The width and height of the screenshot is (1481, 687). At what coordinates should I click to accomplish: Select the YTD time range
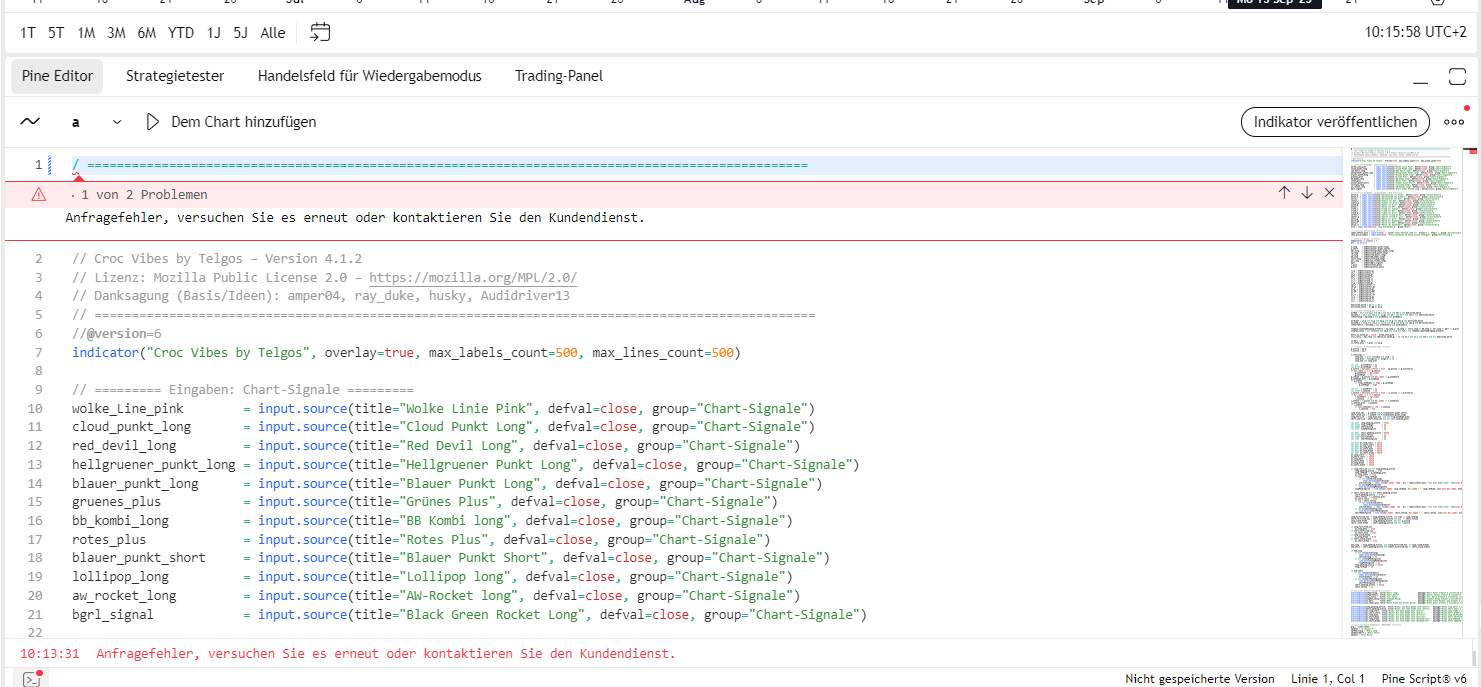(181, 33)
